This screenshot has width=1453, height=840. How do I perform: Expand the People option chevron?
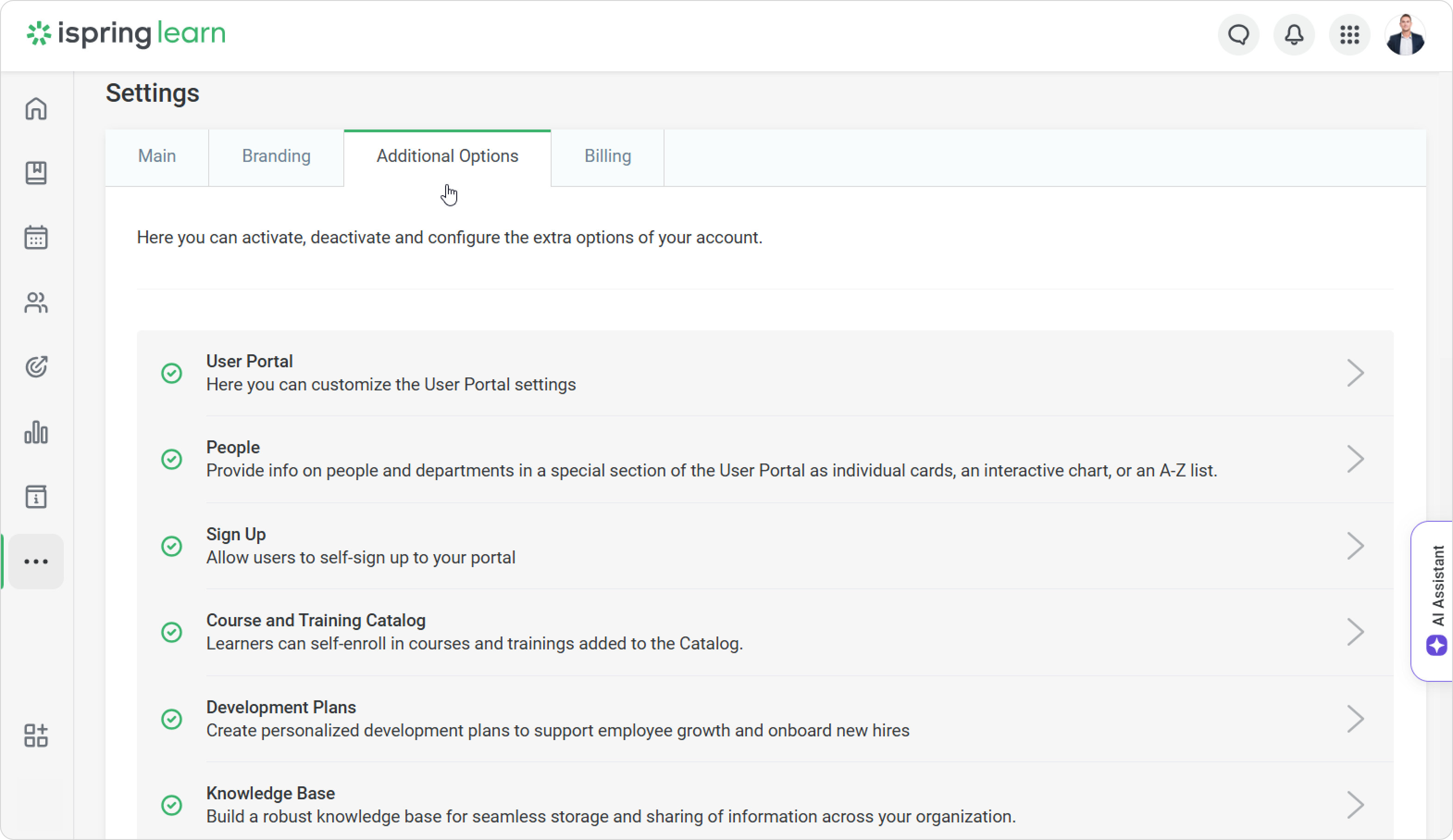coord(1355,459)
